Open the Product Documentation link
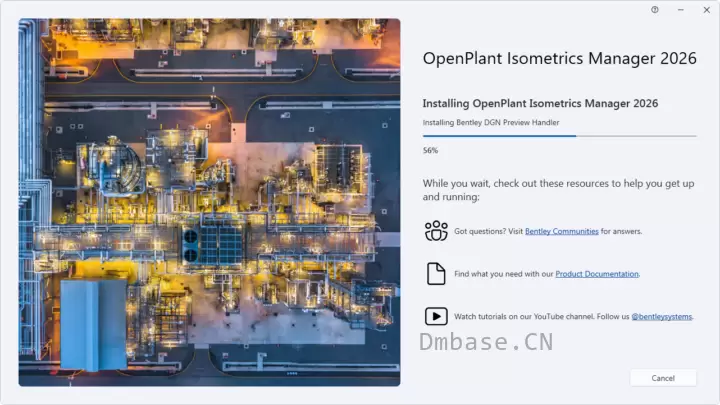 597,274
